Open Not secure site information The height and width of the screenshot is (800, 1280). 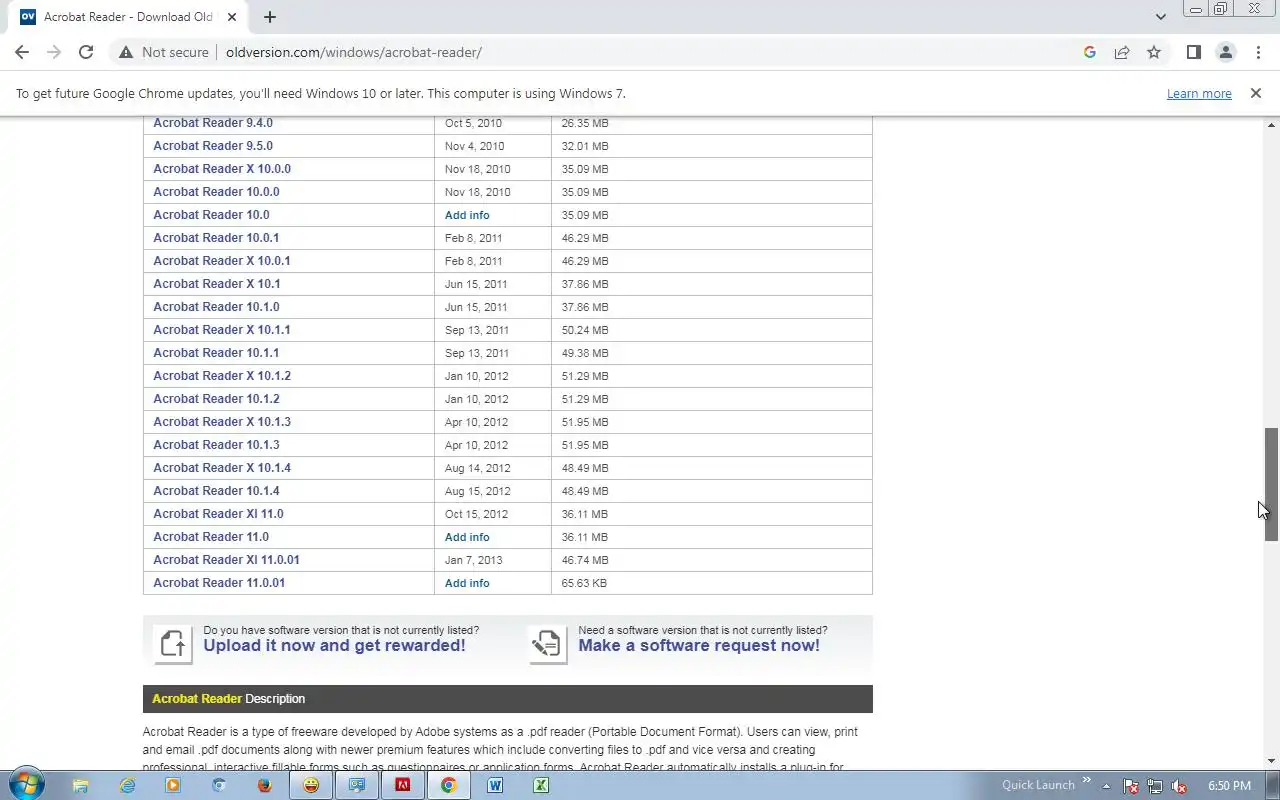click(x=164, y=52)
